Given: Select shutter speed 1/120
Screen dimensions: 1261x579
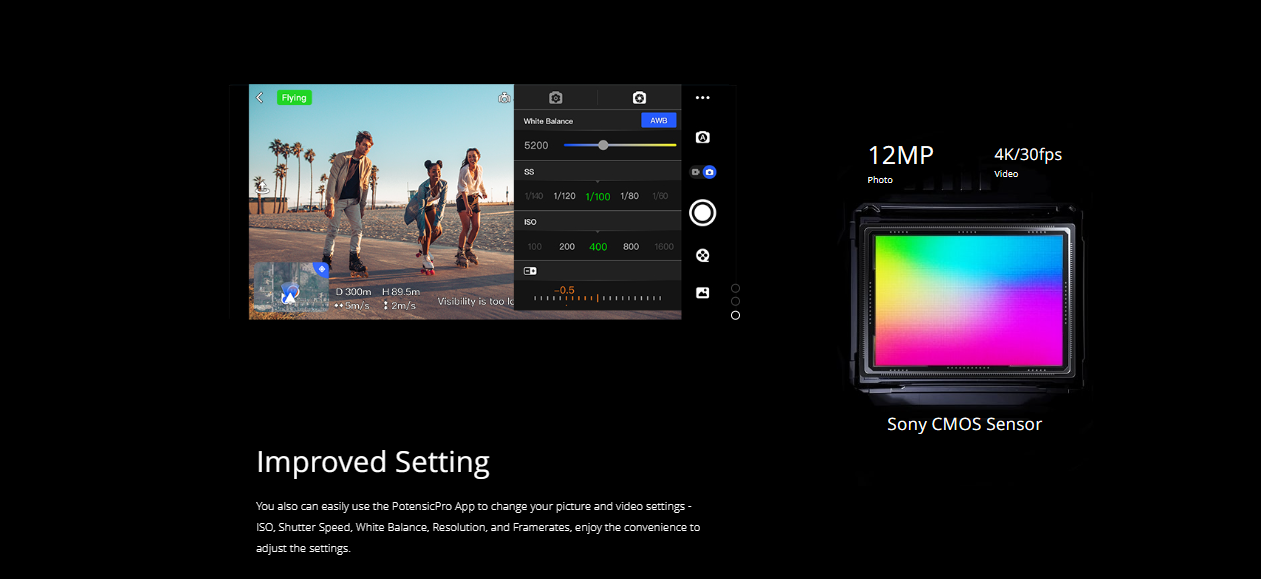Looking at the screenshot, I should 564,196.
